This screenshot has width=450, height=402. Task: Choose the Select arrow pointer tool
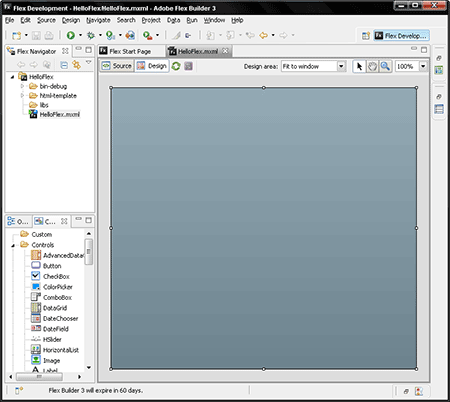coord(359,66)
